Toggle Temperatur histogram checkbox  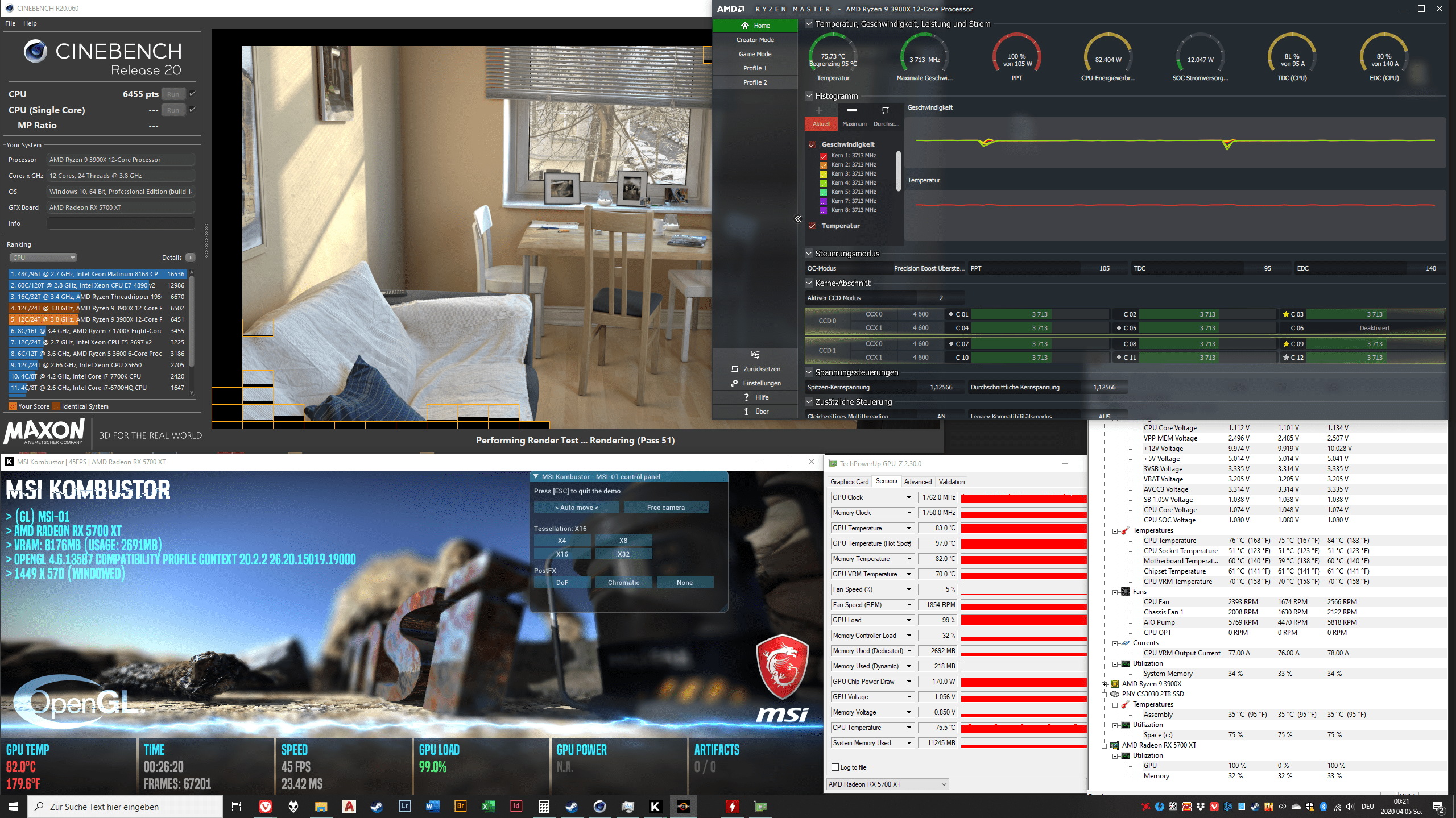pos(812,226)
